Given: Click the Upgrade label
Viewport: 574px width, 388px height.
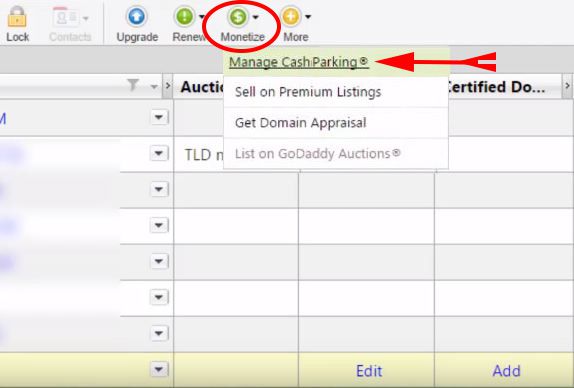Looking at the screenshot, I should point(137,37).
